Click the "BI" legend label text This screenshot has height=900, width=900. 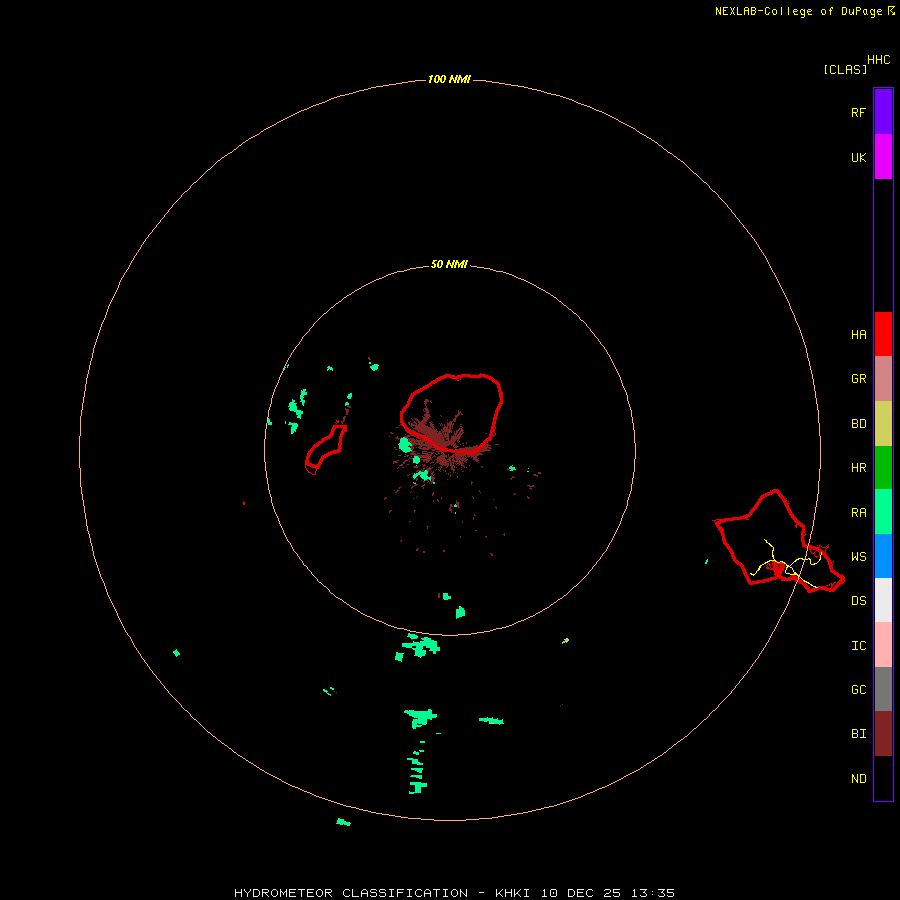(x=858, y=734)
